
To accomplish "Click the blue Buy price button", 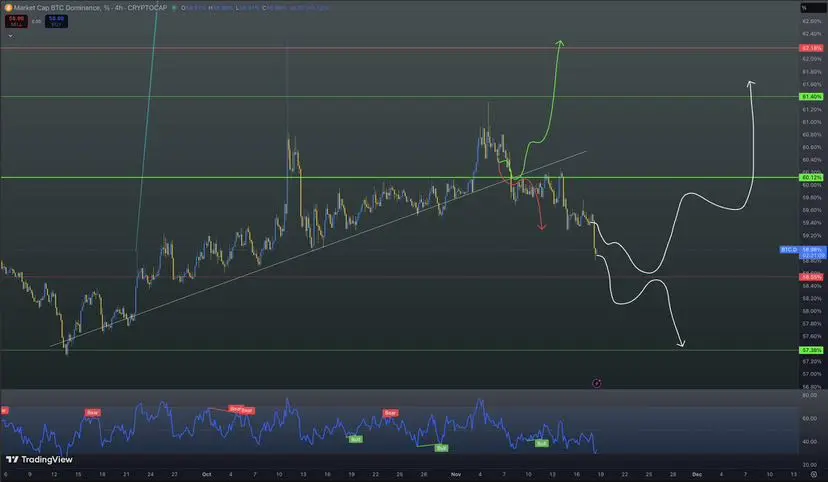I will [x=57, y=21].
